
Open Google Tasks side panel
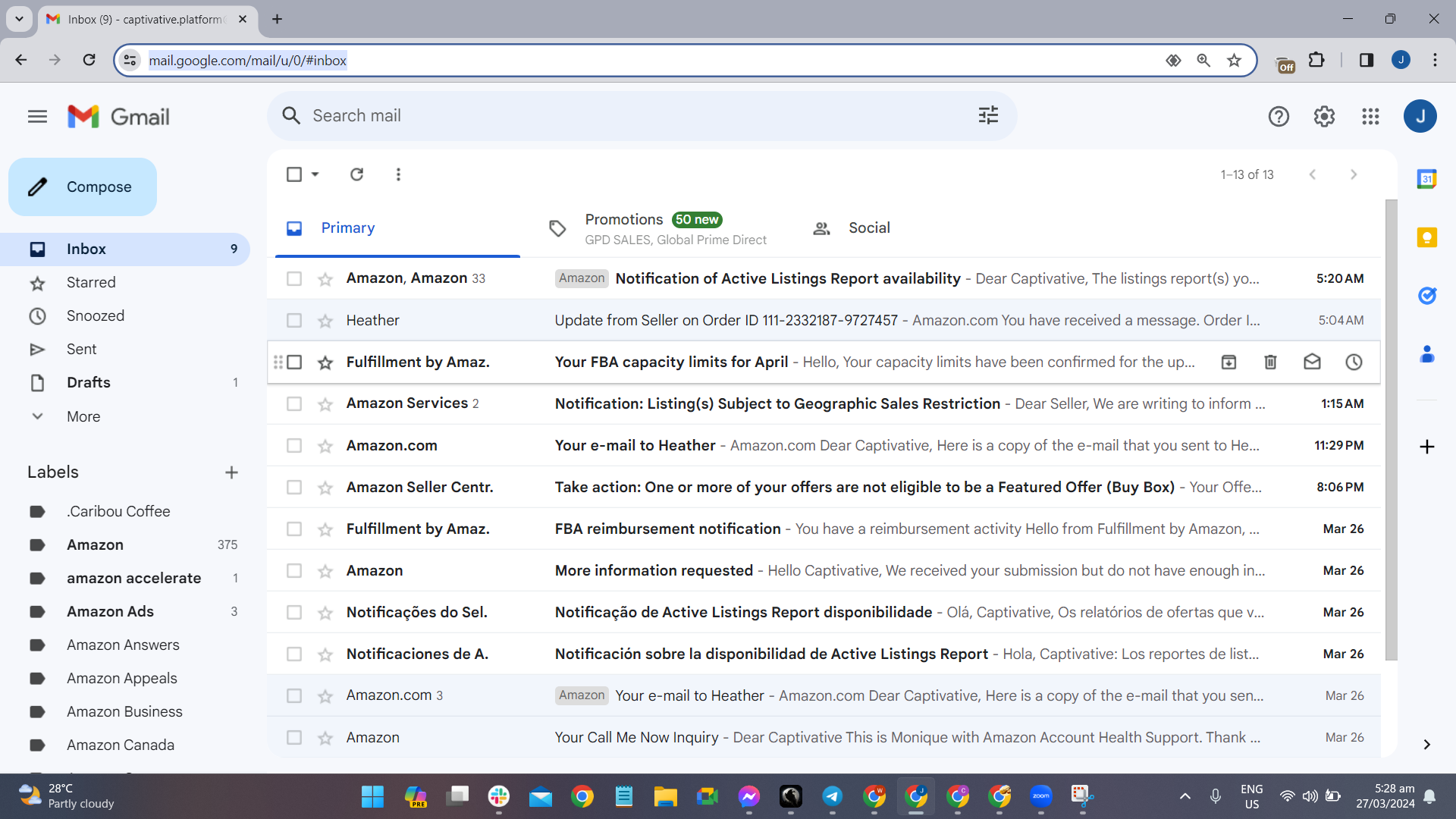click(x=1426, y=296)
